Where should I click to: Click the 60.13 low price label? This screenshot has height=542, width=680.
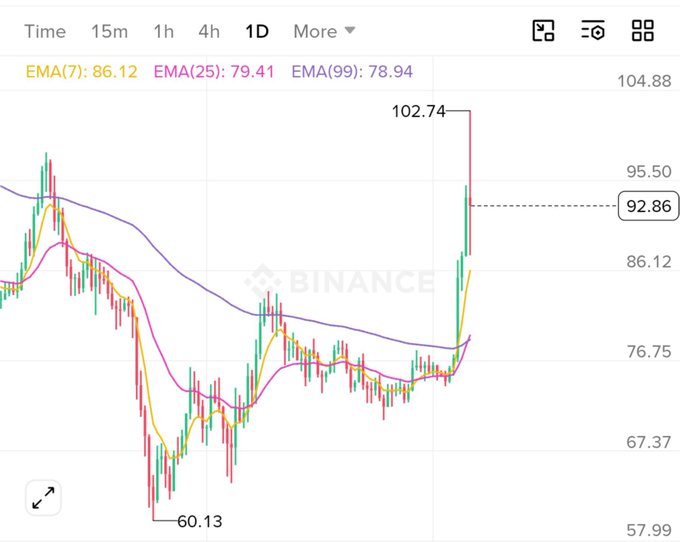point(199,521)
